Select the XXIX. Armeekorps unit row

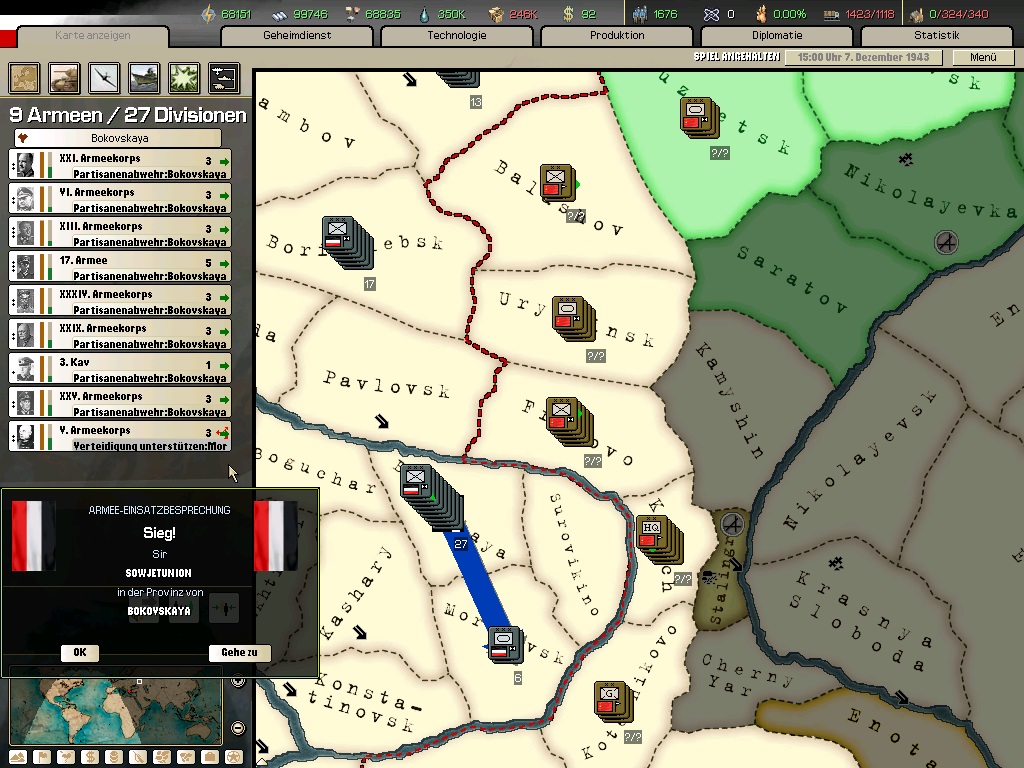pos(120,334)
